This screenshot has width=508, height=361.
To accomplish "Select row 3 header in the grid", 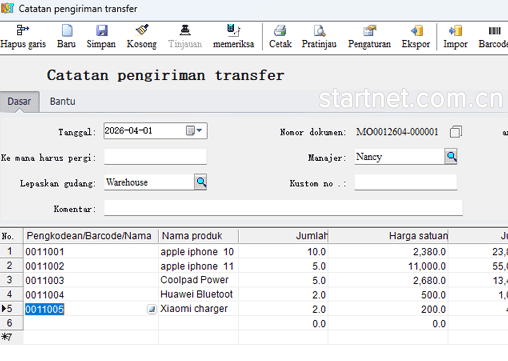I will coord(11,280).
